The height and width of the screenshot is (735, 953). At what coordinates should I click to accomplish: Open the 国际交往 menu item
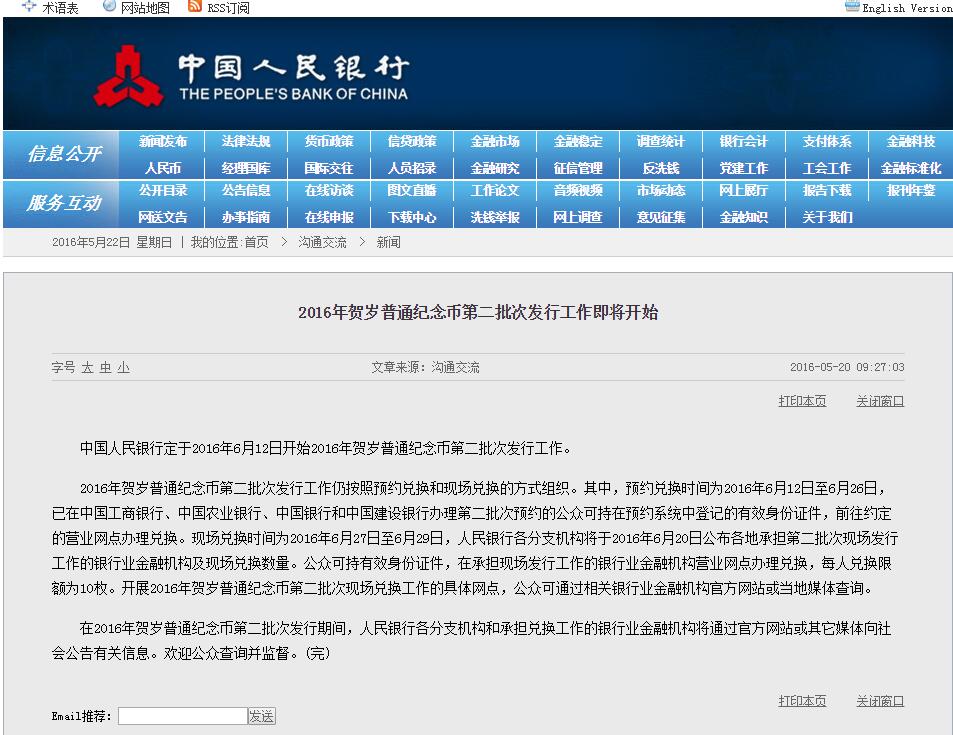[329, 168]
